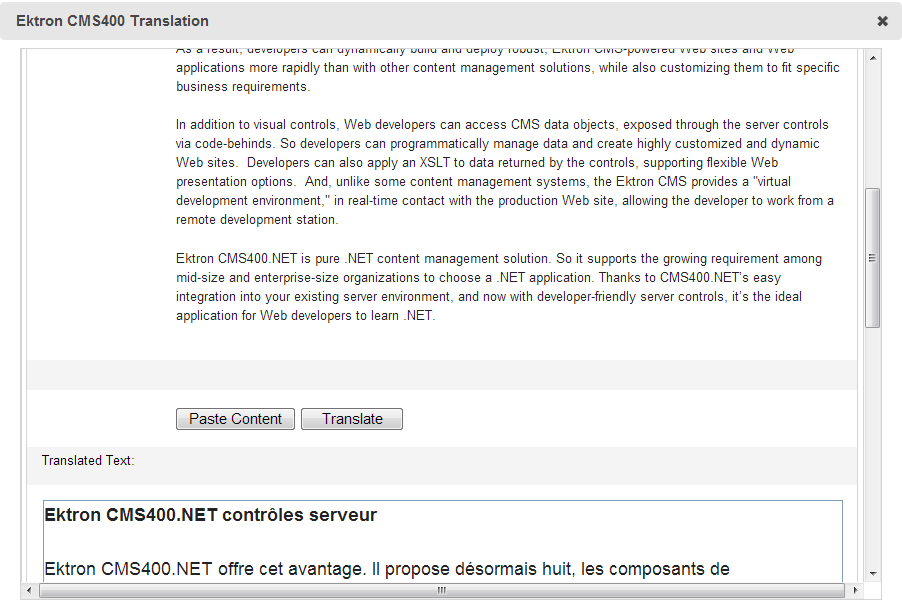Click the translated heading 'contrôles serveur'
The height and width of the screenshot is (603, 902).
coord(299,516)
